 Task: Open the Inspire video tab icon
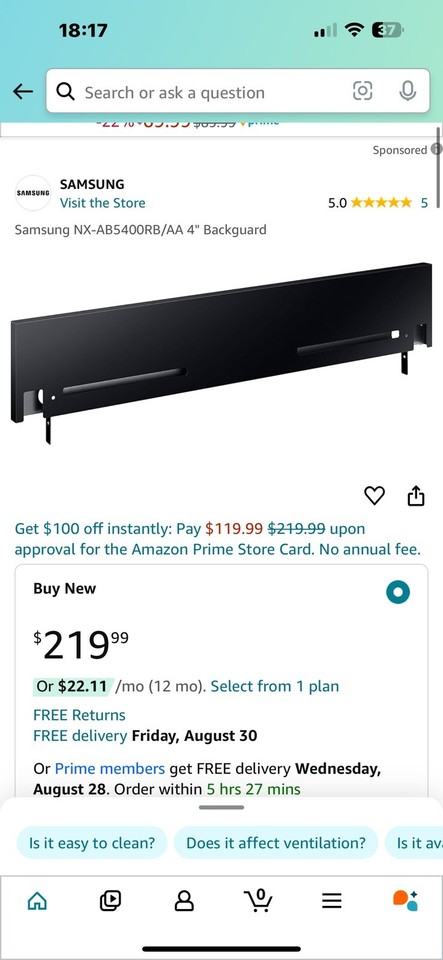coord(110,899)
